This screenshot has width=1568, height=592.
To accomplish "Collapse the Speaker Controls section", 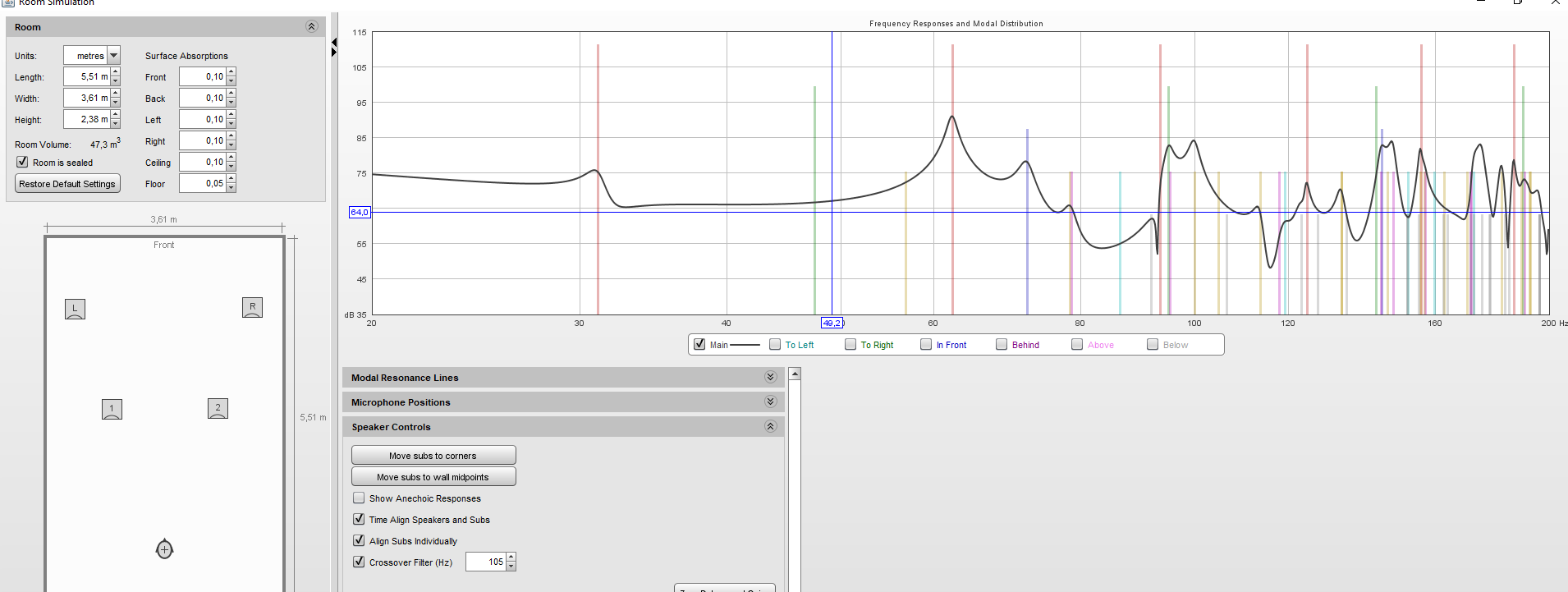I will (x=770, y=427).
